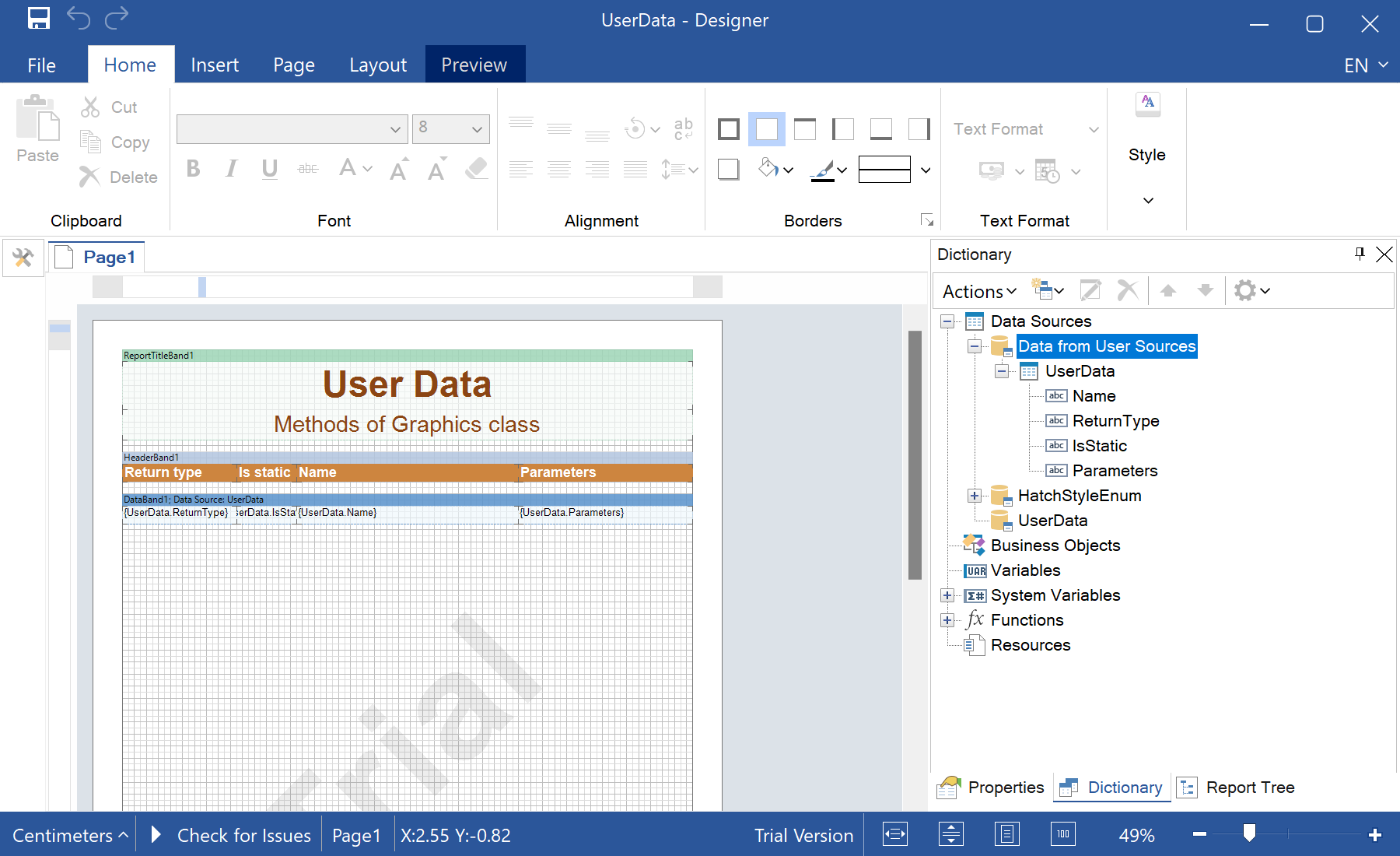Switch to the Layout tab
1400x856 pixels.
coord(378,65)
